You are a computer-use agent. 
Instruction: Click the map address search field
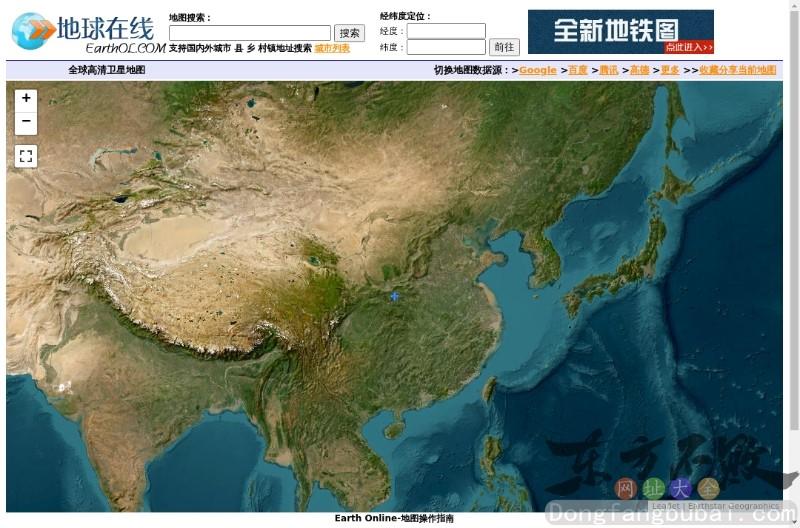coord(249,33)
